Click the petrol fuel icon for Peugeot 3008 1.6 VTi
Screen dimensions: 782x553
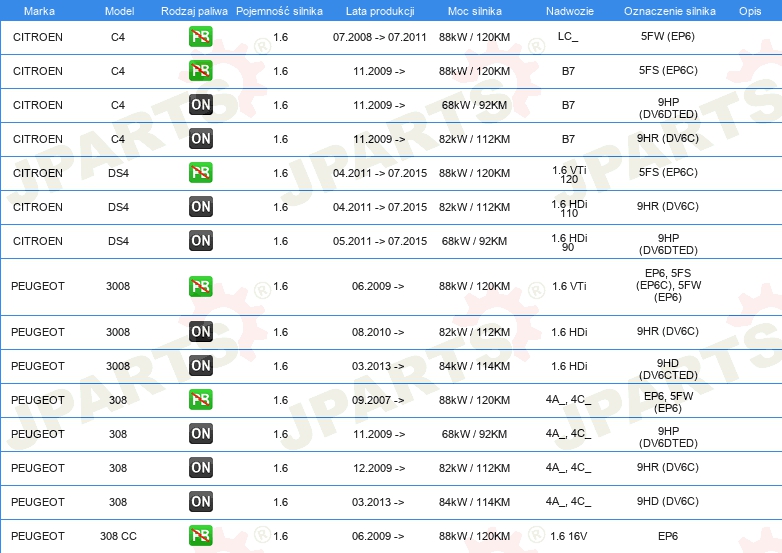pyautogui.click(x=200, y=286)
